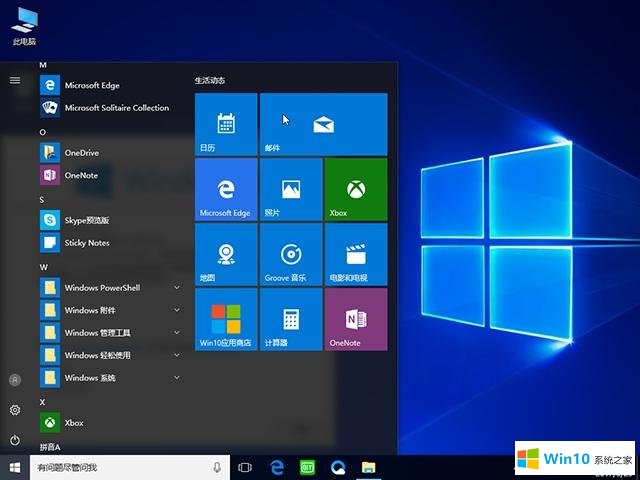This screenshot has height=480, width=640.
Task: Open the Photos (照片) tile
Action: tap(291, 189)
